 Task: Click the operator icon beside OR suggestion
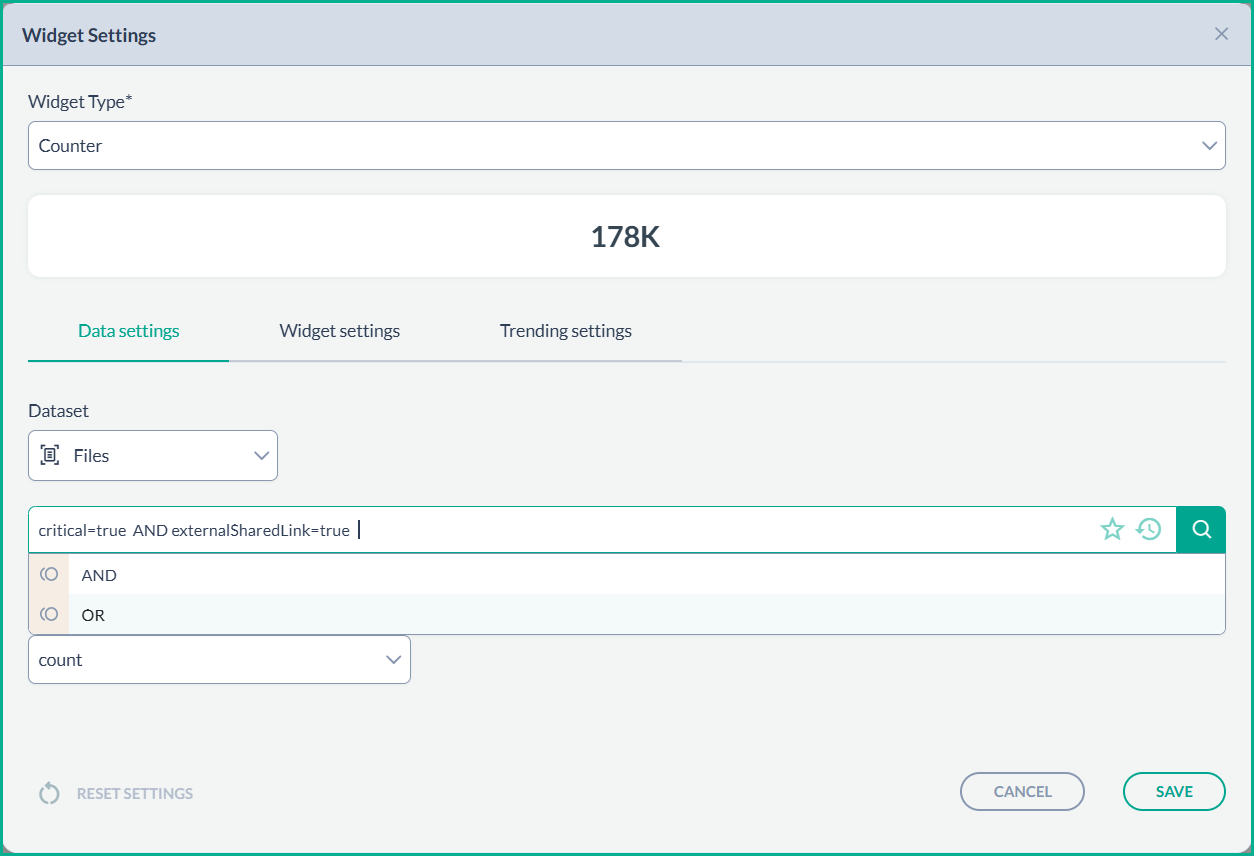coord(49,615)
